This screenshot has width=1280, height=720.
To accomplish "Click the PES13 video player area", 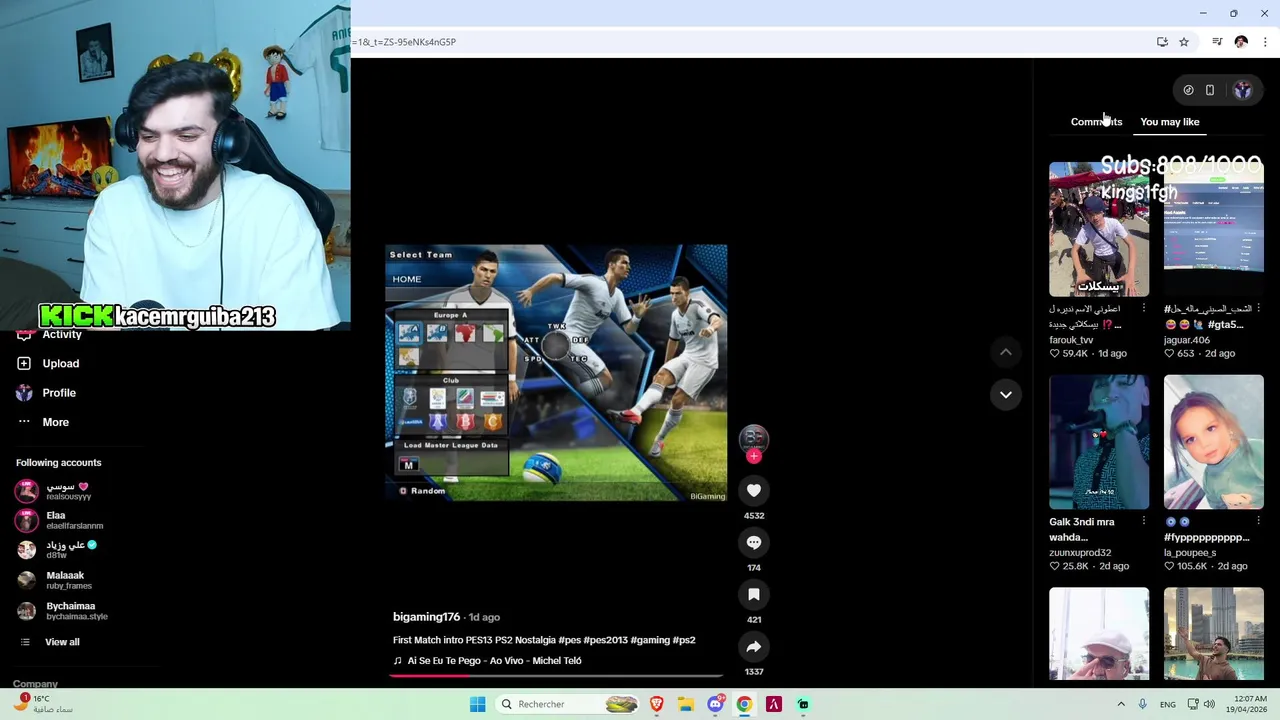I will [556, 372].
